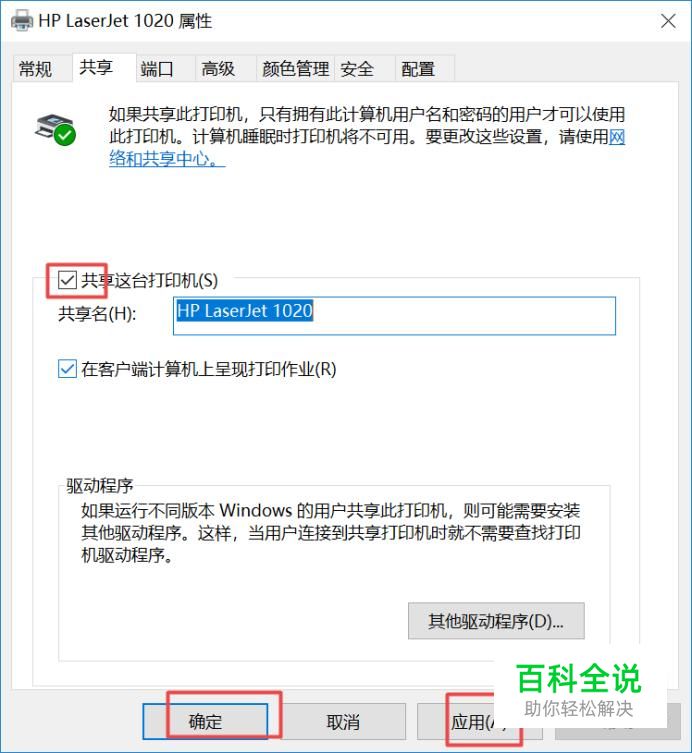The width and height of the screenshot is (692, 753).
Task: Click the printer icon in title bar
Action: click(22, 21)
